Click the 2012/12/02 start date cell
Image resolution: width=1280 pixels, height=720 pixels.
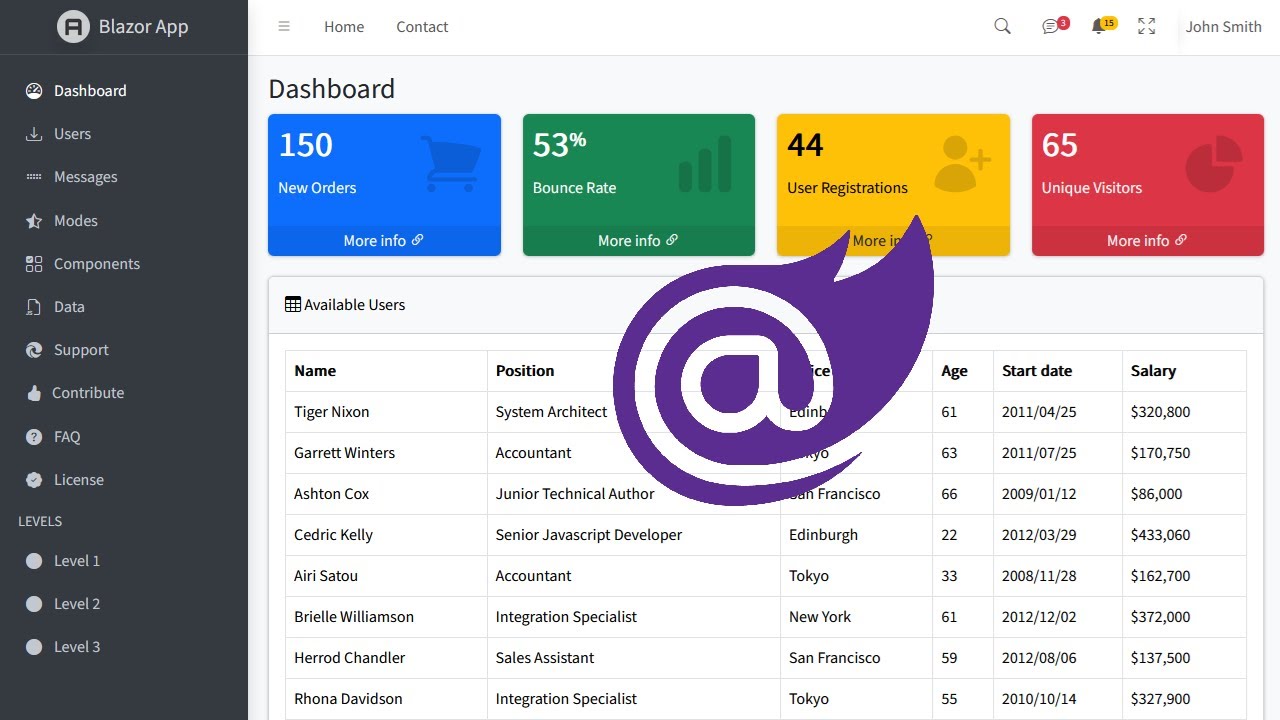click(1058, 617)
